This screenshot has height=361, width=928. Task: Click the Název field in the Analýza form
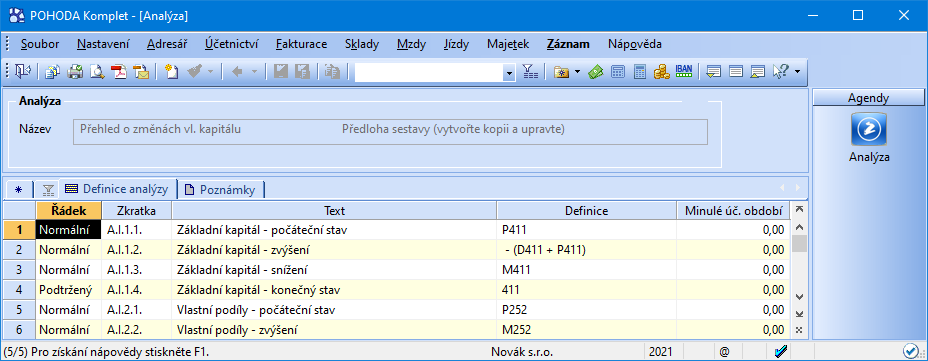point(390,132)
